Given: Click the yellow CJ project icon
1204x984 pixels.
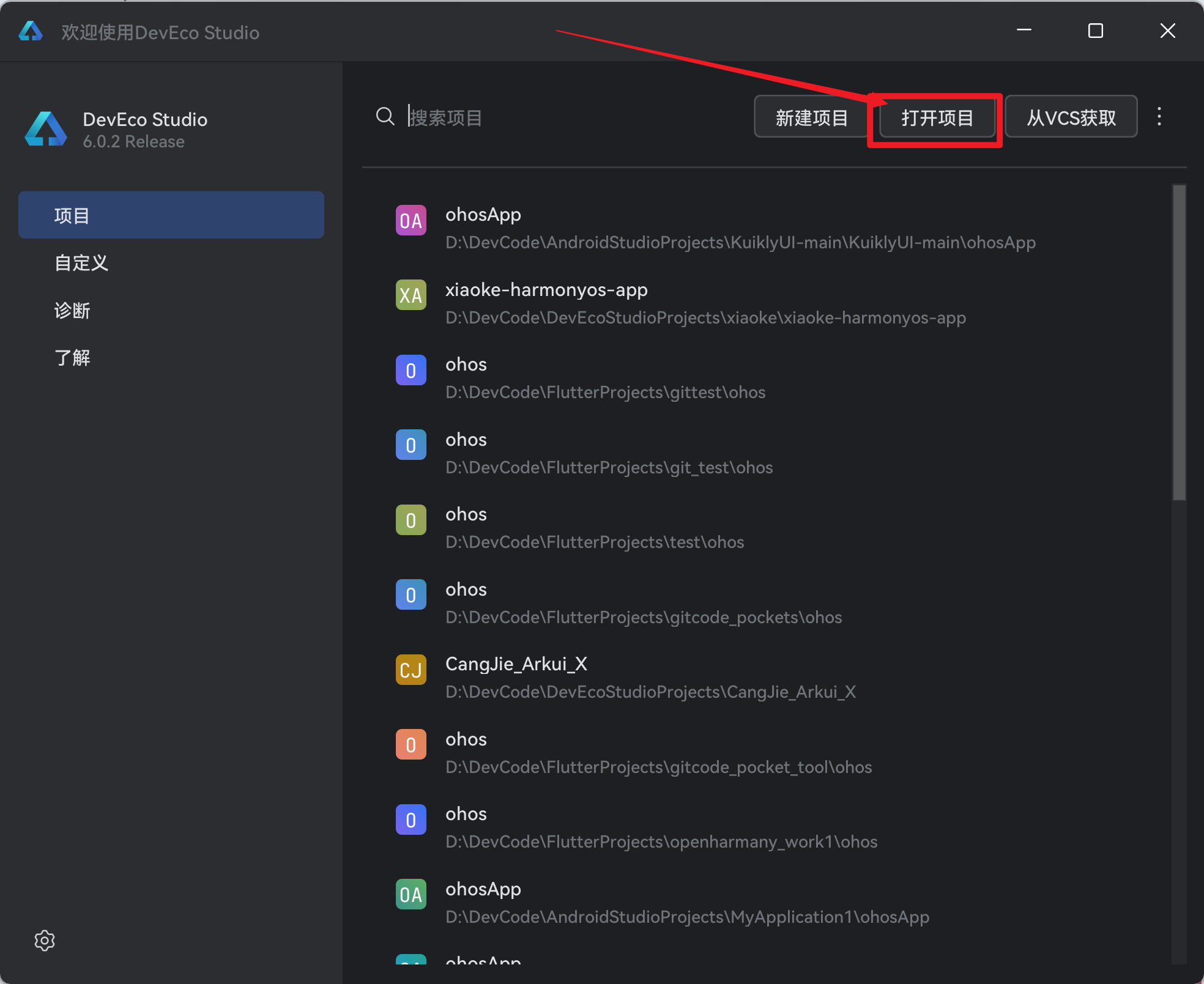Looking at the screenshot, I should point(411,670).
